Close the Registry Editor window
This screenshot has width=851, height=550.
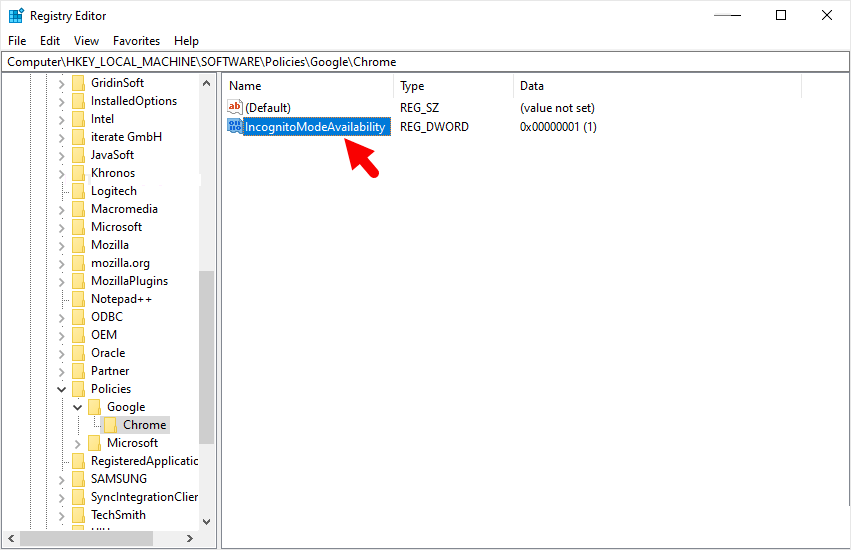(827, 15)
